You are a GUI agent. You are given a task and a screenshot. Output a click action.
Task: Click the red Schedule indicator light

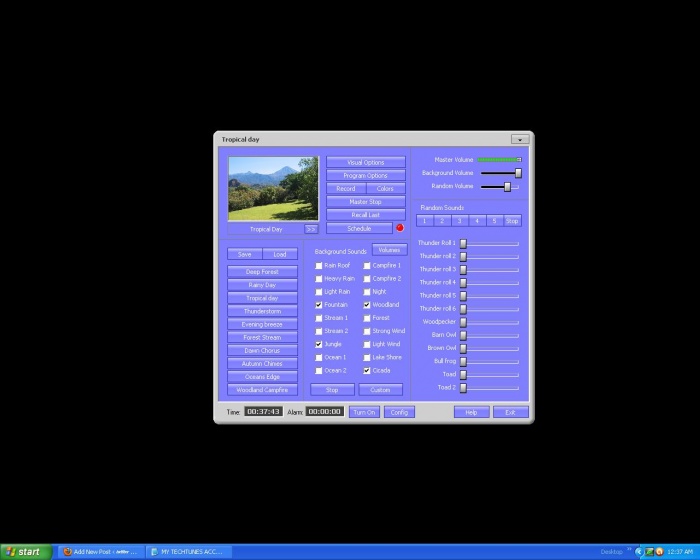[x=400, y=228]
